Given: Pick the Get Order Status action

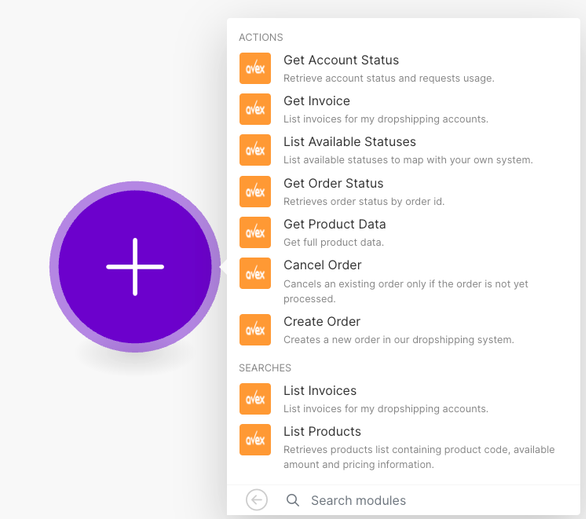Looking at the screenshot, I should pos(404,192).
